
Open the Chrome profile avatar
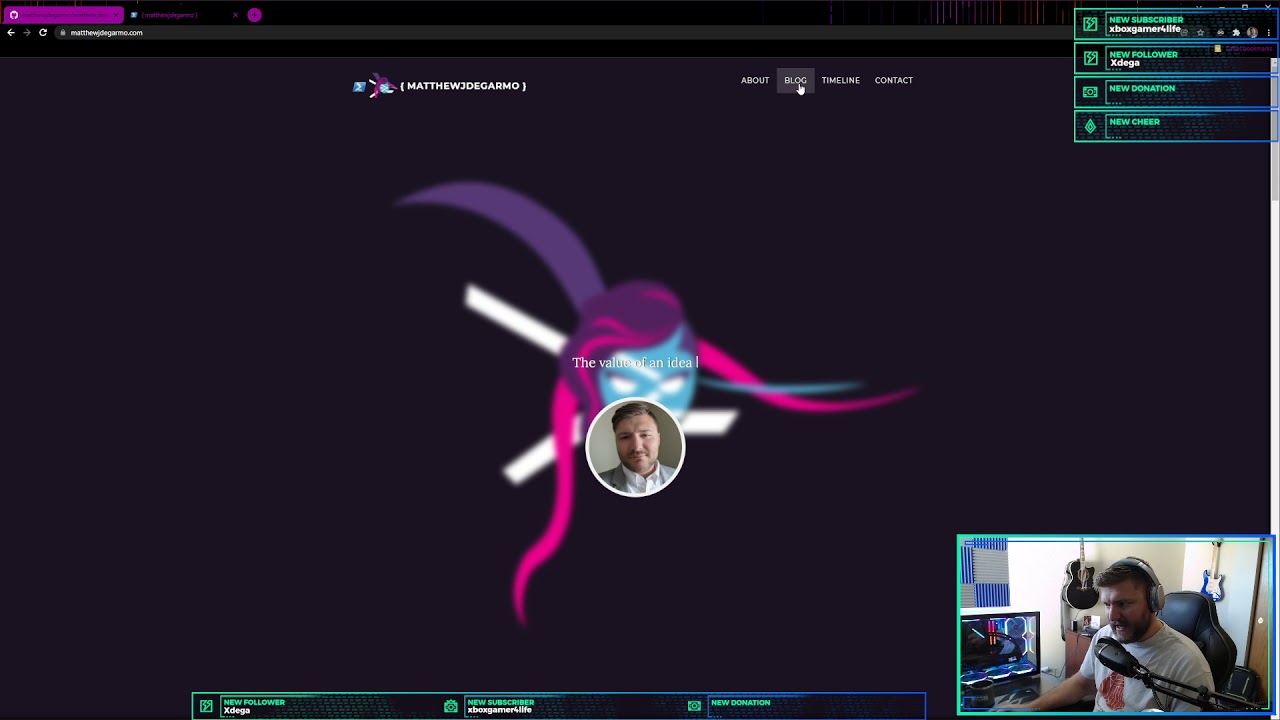pyautogui.click(x=1252, y=33)
